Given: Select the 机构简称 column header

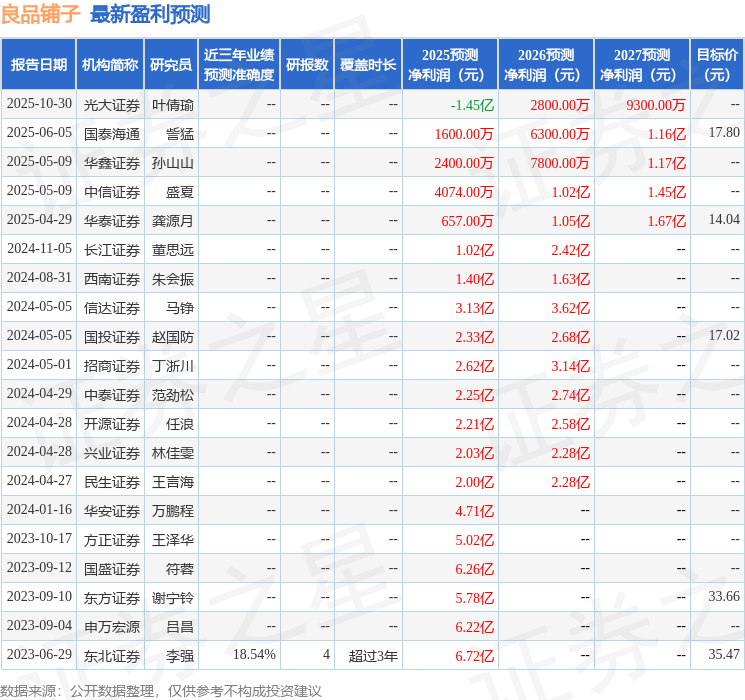Looking at the screenshot, I should 110,64.
